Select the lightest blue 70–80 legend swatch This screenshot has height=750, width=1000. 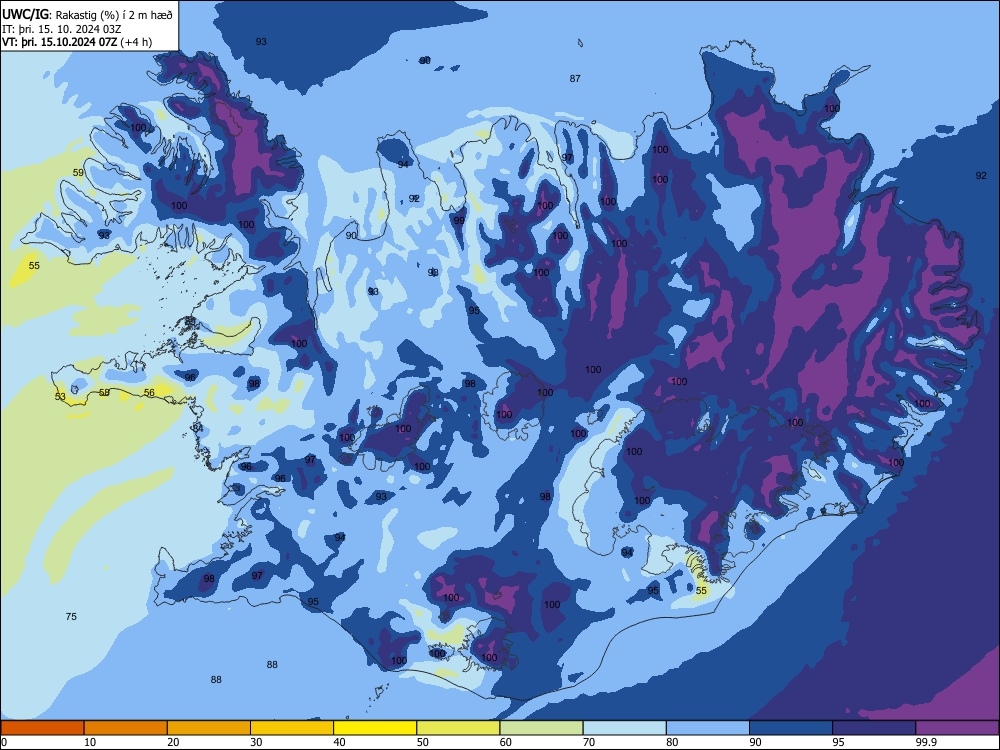pos(624,728)
